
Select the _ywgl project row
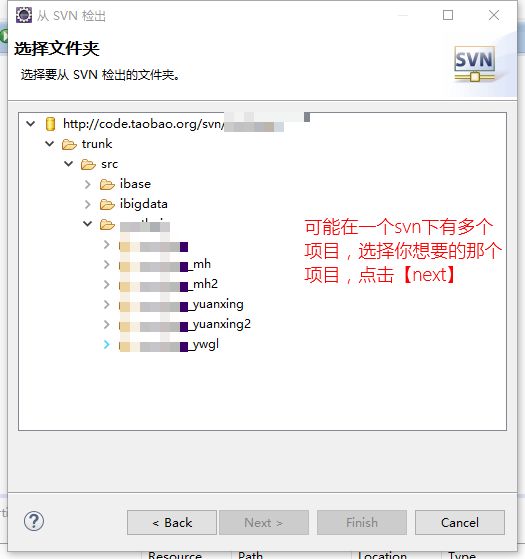pyautogui.click(x=169, y=344)
